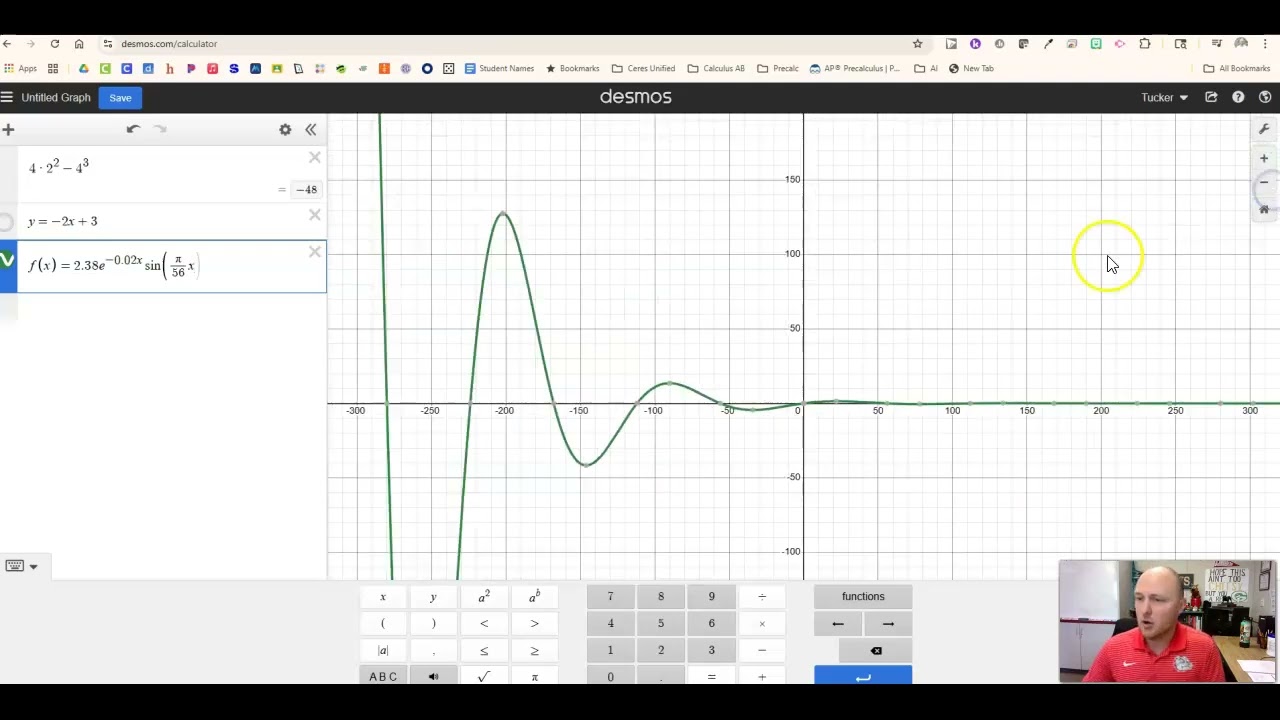Open the Precalc bookmark folder

(778, 68)
